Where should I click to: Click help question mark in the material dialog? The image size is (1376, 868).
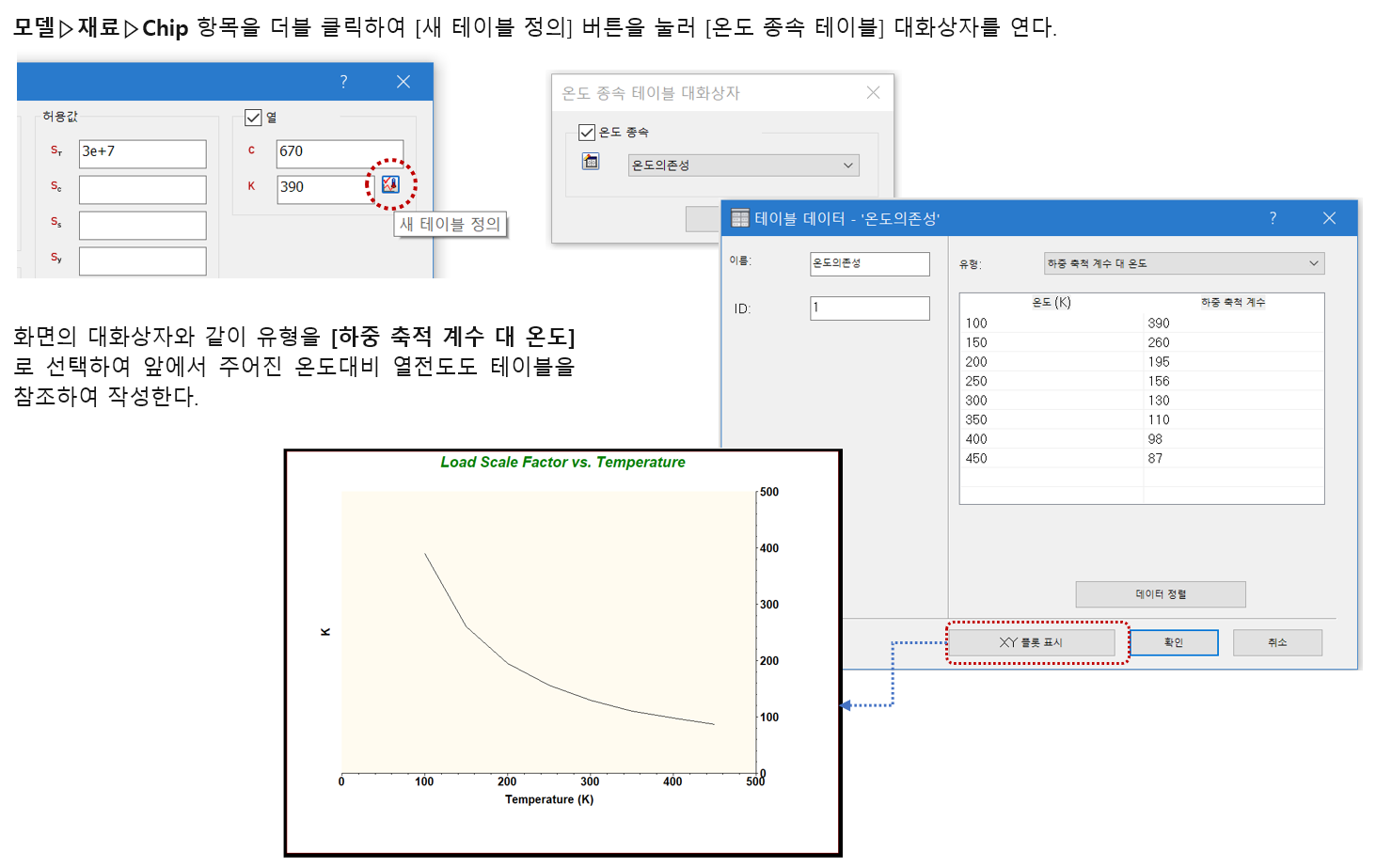click(343, 82)
